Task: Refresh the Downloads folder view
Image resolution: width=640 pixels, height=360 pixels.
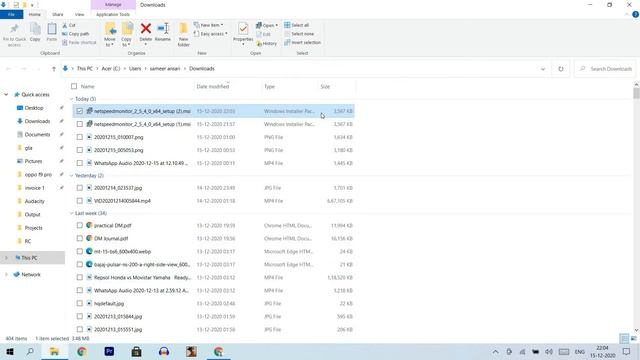Action: tap(561, 69)
